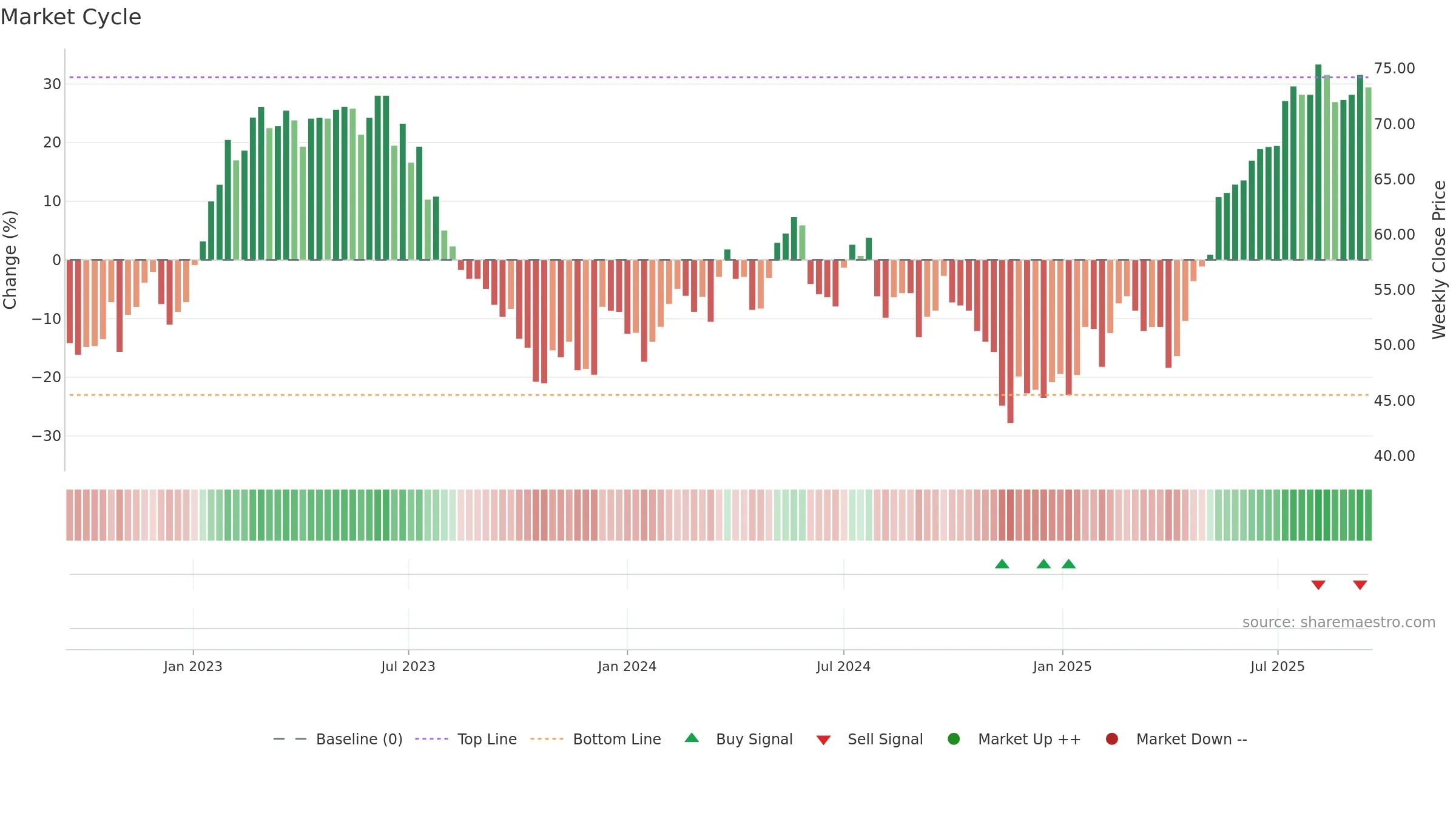
Task: Click the purple dotted Top Line sample in legend
Action: [x=431, y=739]
